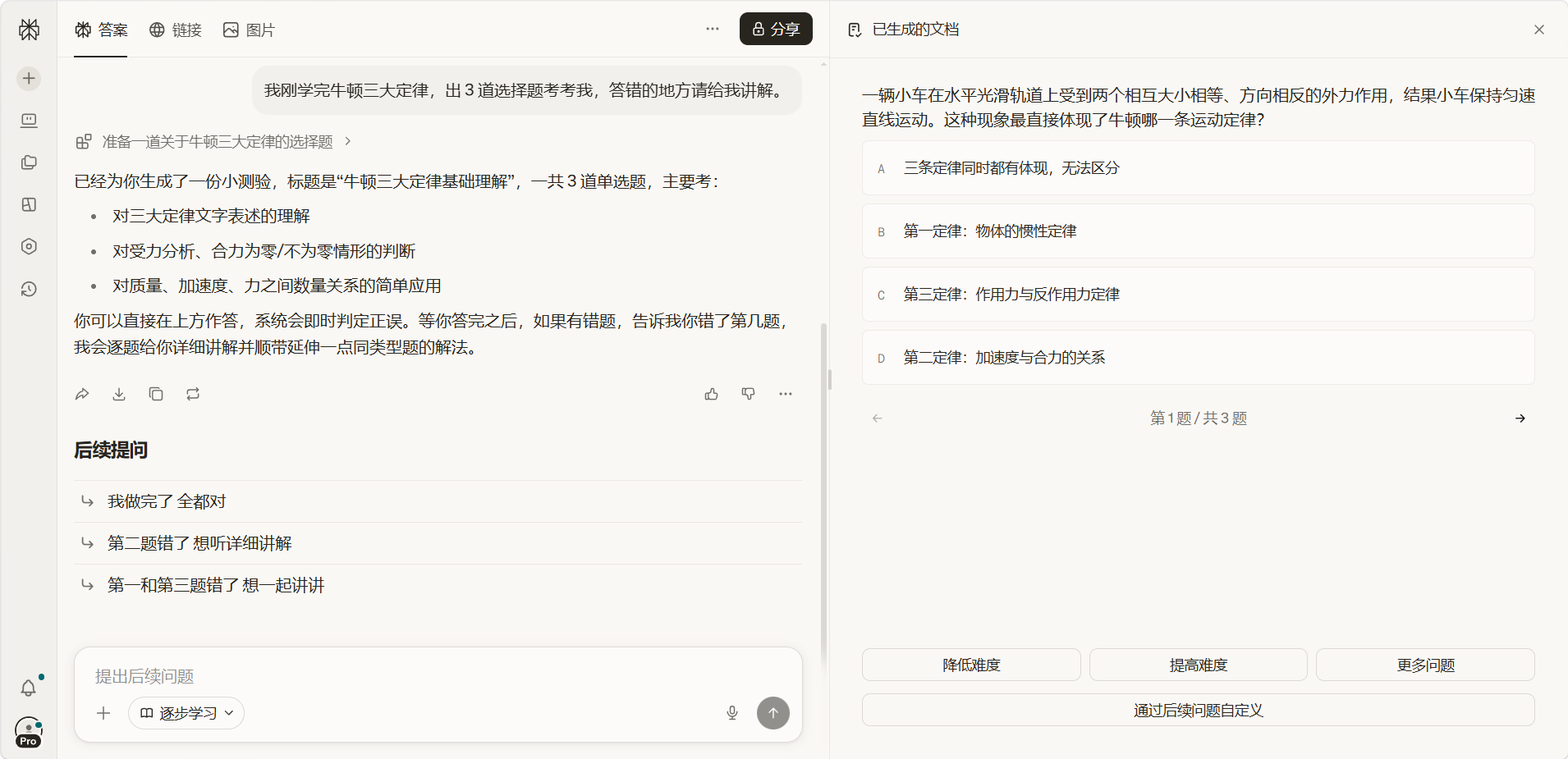
Task: Click the panel divider resize handle
Action: coord(830,379)
